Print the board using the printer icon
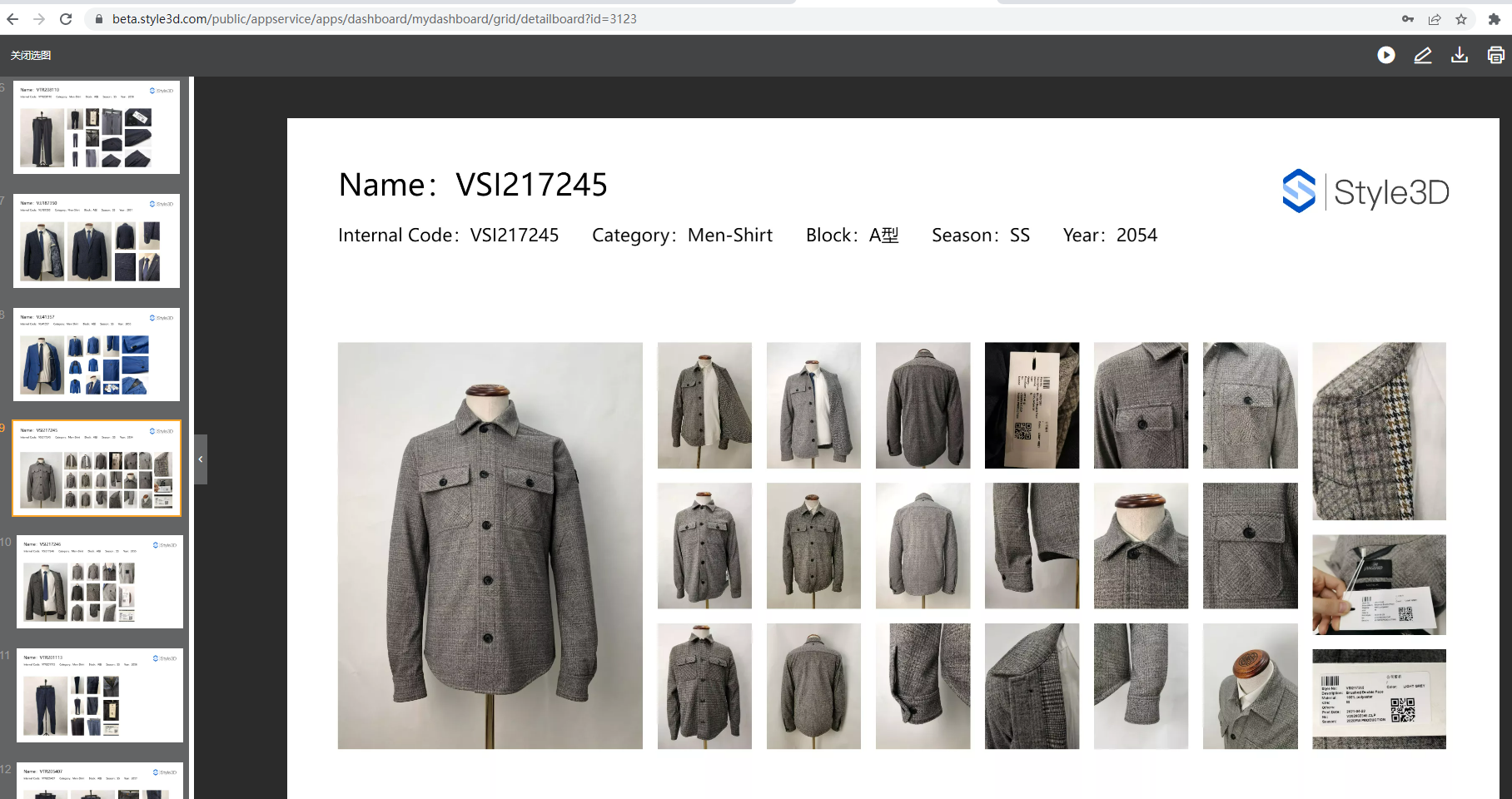 pyautogui.click(x=1495, y=55)
